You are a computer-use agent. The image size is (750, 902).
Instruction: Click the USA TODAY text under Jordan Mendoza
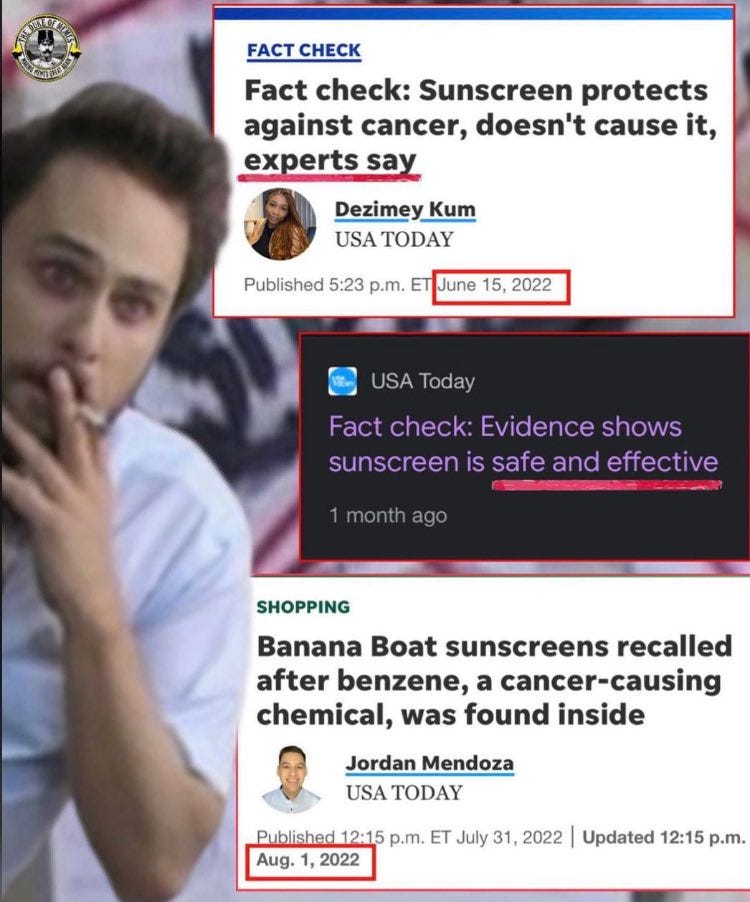coord(404,793)
